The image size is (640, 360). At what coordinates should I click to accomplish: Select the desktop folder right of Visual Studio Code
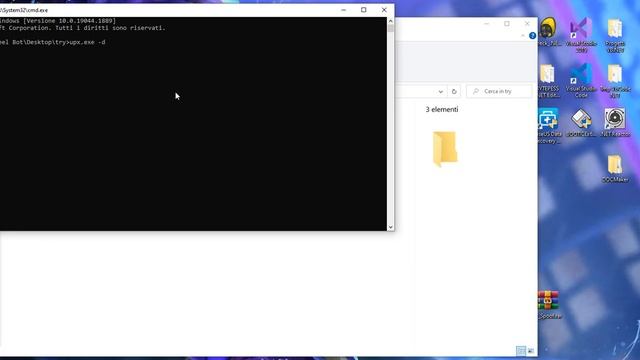(x=615, y=81)
